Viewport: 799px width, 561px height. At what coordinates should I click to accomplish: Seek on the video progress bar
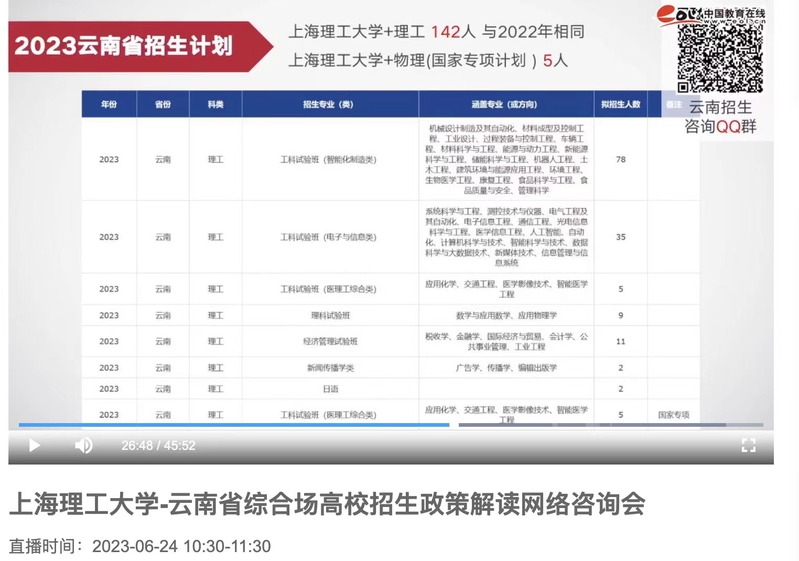[x=391, y=424]
